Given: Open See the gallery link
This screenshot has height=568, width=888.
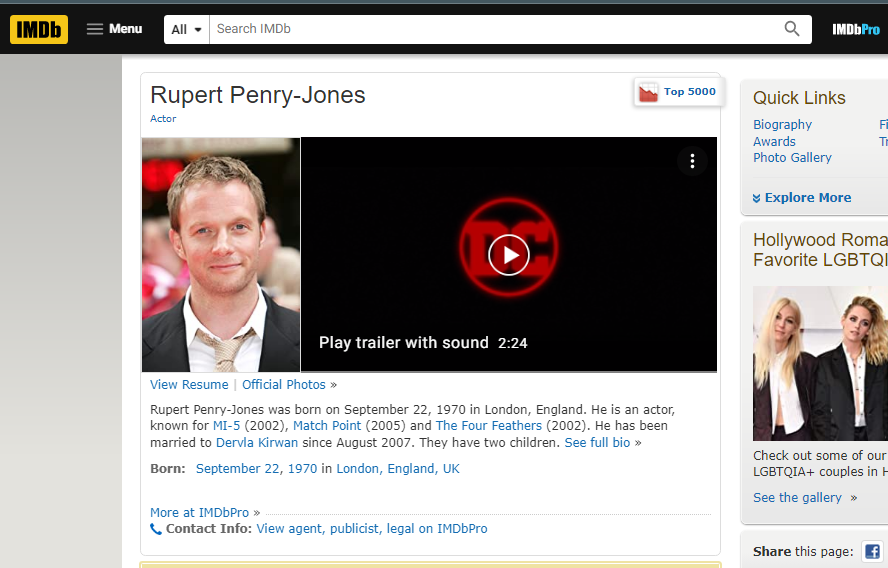Looking at the screenshot, I should 797,498.
